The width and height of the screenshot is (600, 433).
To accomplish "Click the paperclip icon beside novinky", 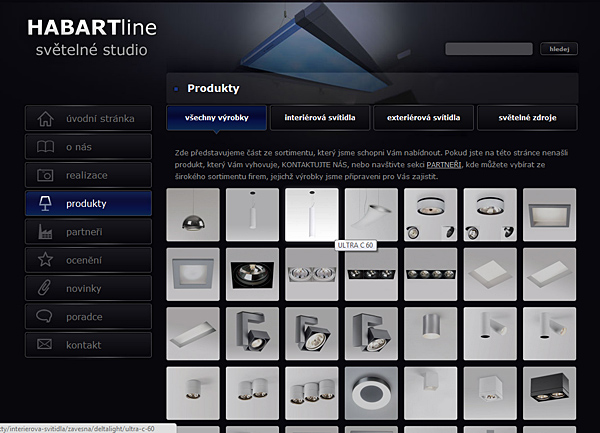I will pyautogui.click(x=44, y=288).
